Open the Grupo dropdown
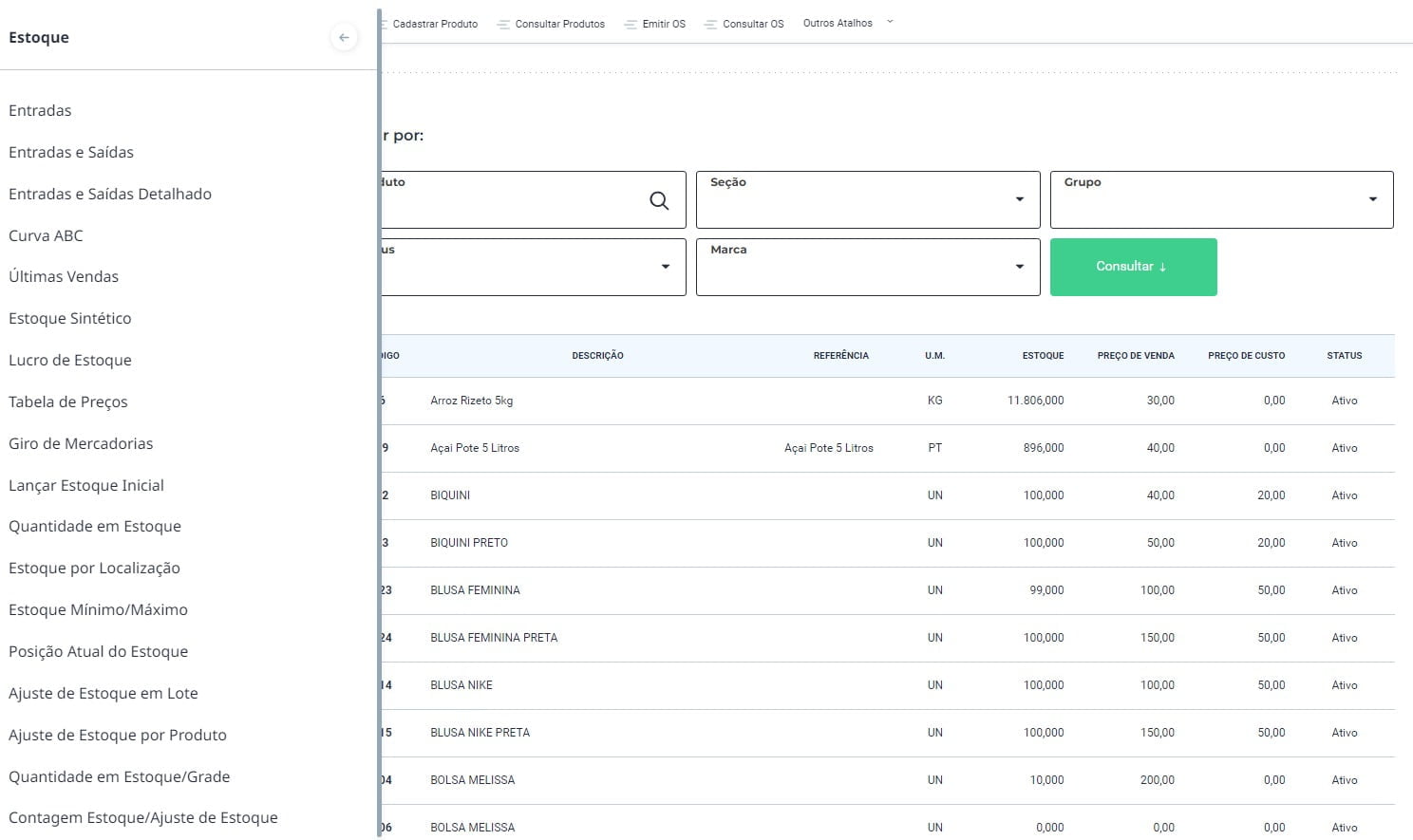Image resolution: width=1413 pixels, height=840 pixels. [x=1372, y=199]
